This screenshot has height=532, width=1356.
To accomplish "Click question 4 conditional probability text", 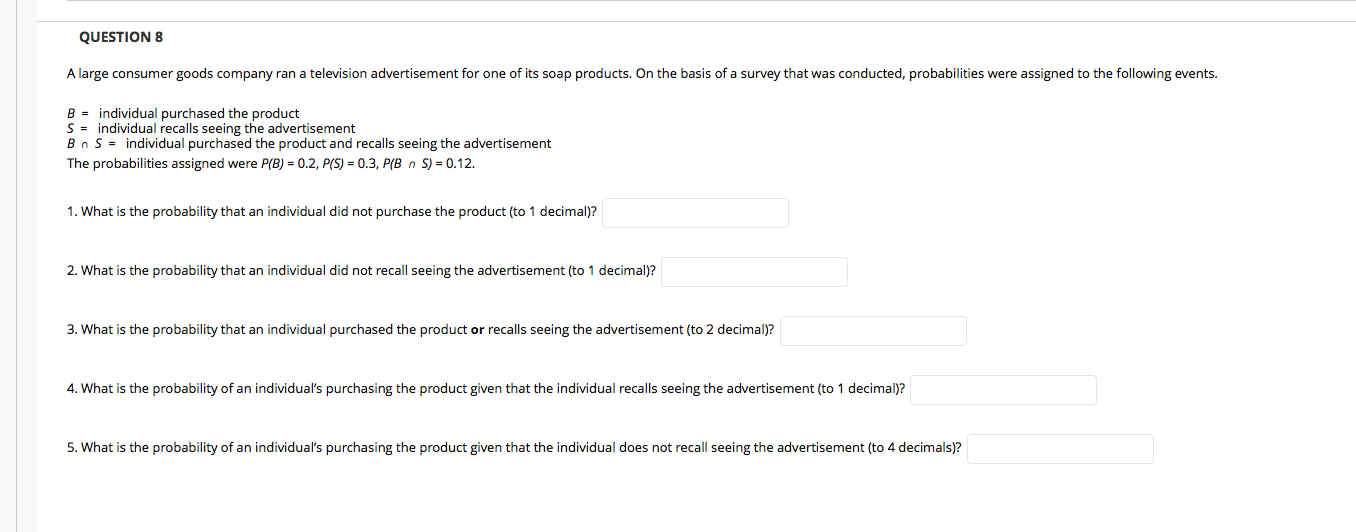I will [x=486, y=389].
